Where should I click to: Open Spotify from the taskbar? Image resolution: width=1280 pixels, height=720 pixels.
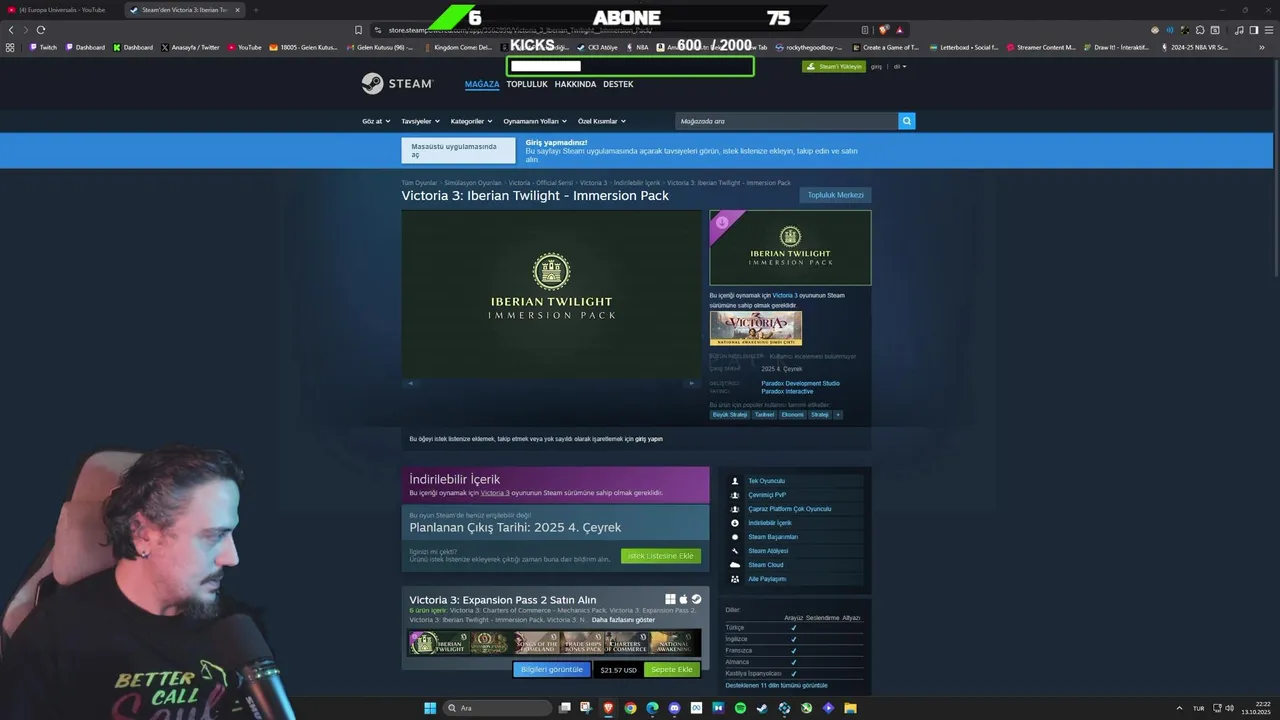click(x=740, y=708)
